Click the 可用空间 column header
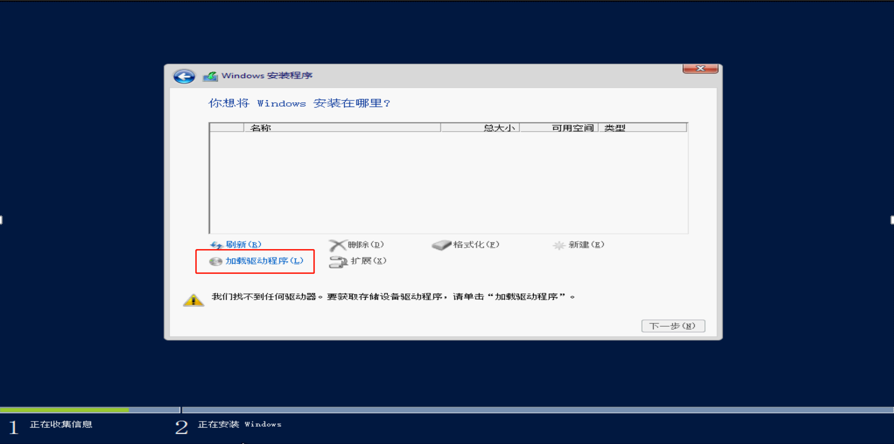894x444 pixels. click(x=559, y=128)
